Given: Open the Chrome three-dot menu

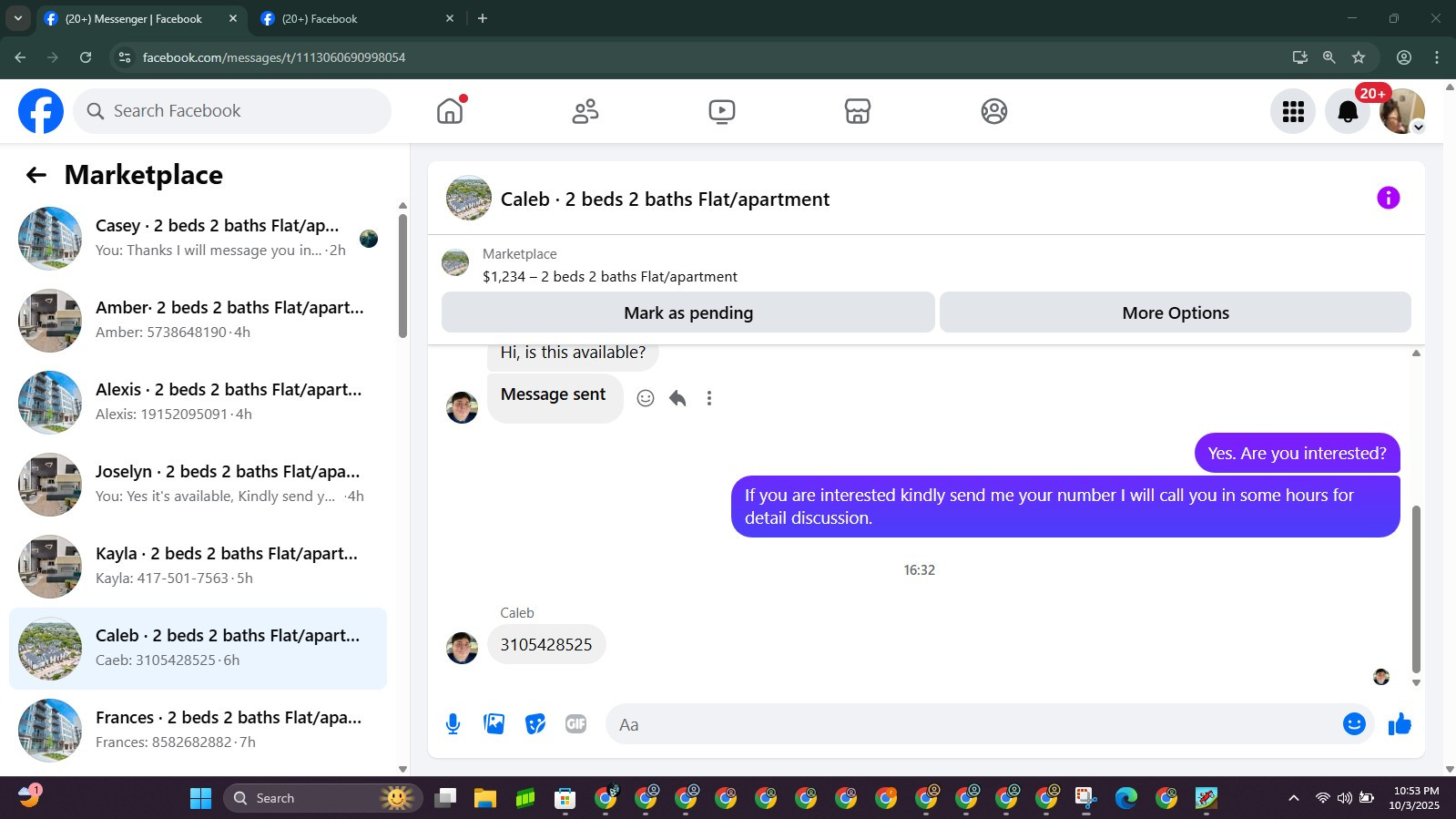Looking at the screenshot, I should click(x=1437, y=57).
